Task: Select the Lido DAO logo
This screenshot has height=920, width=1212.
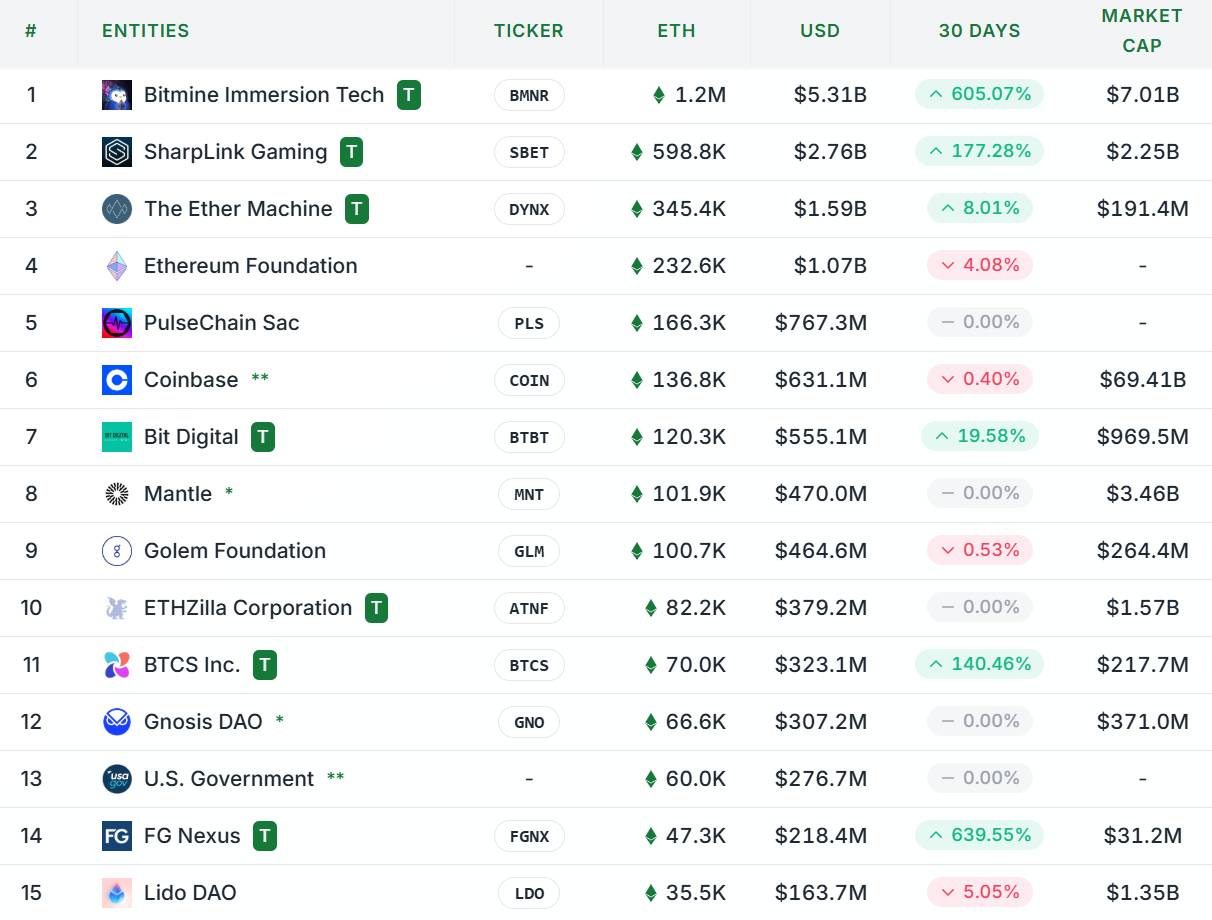Action: [x=117, y=893]
